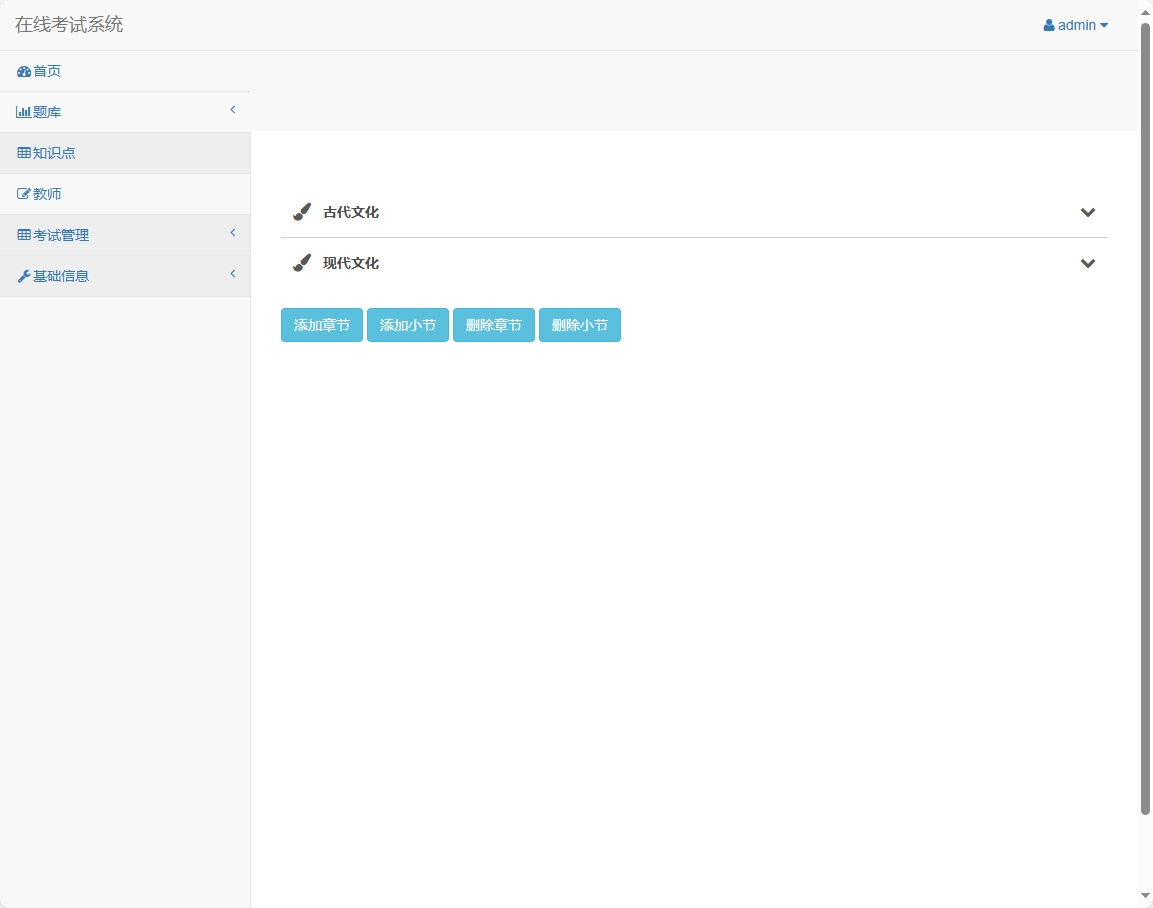Viewport: 1153px width, 908px height.
Task: Expand the 考试管理 submenu arrow
Action: pos(233,232)
